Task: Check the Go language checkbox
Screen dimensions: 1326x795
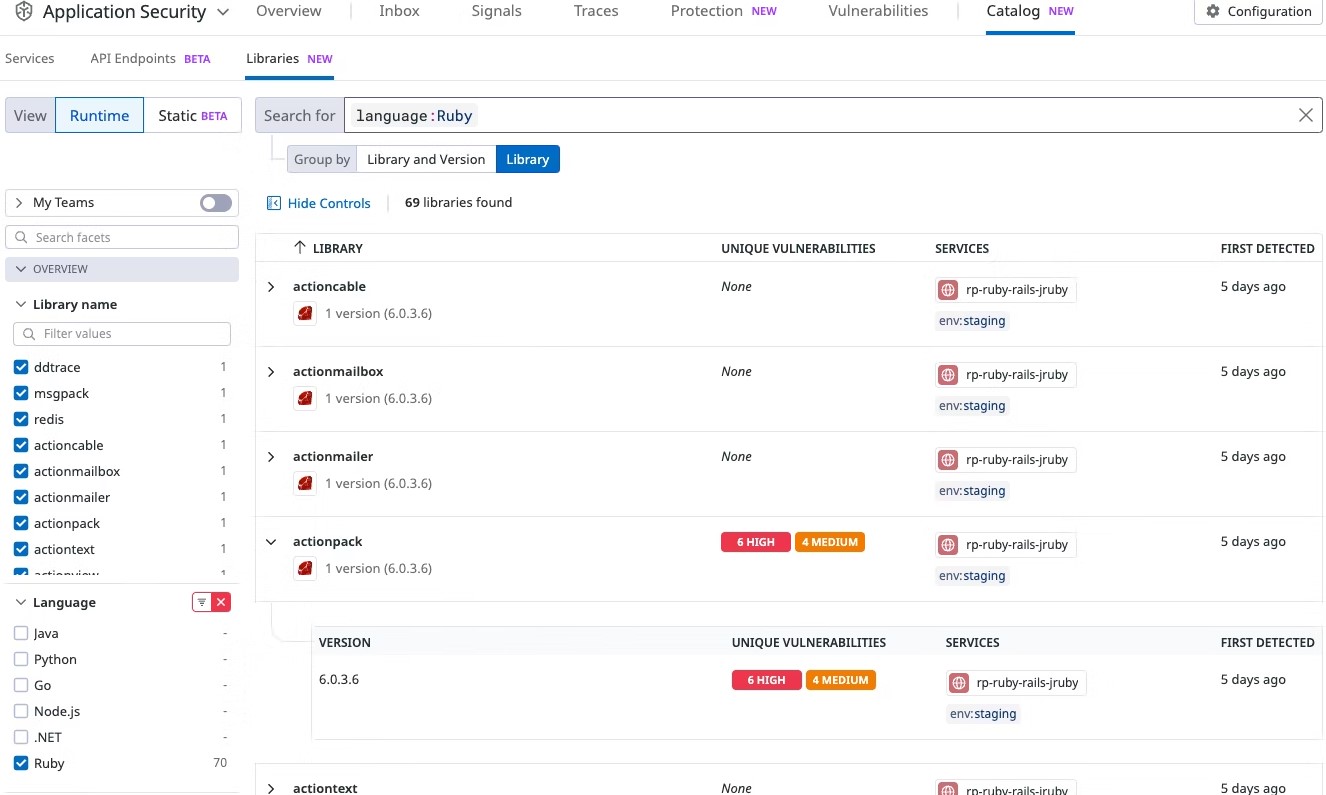Action: pos(21,685)
